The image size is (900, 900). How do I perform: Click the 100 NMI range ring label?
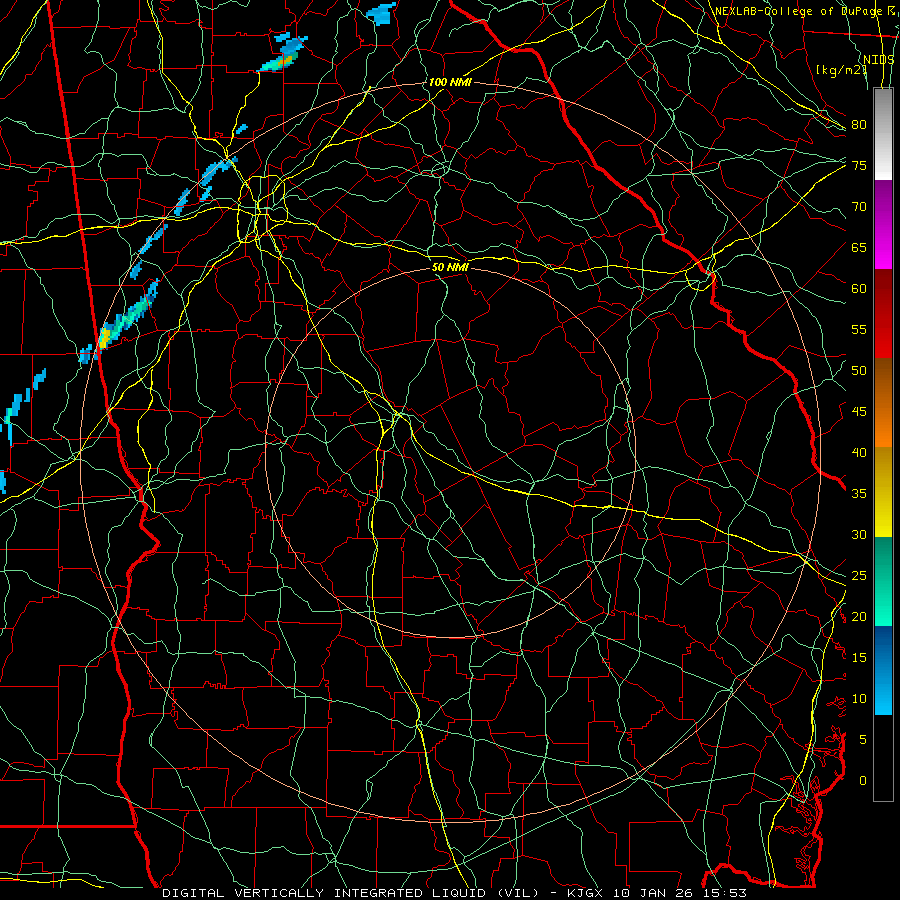450,82
